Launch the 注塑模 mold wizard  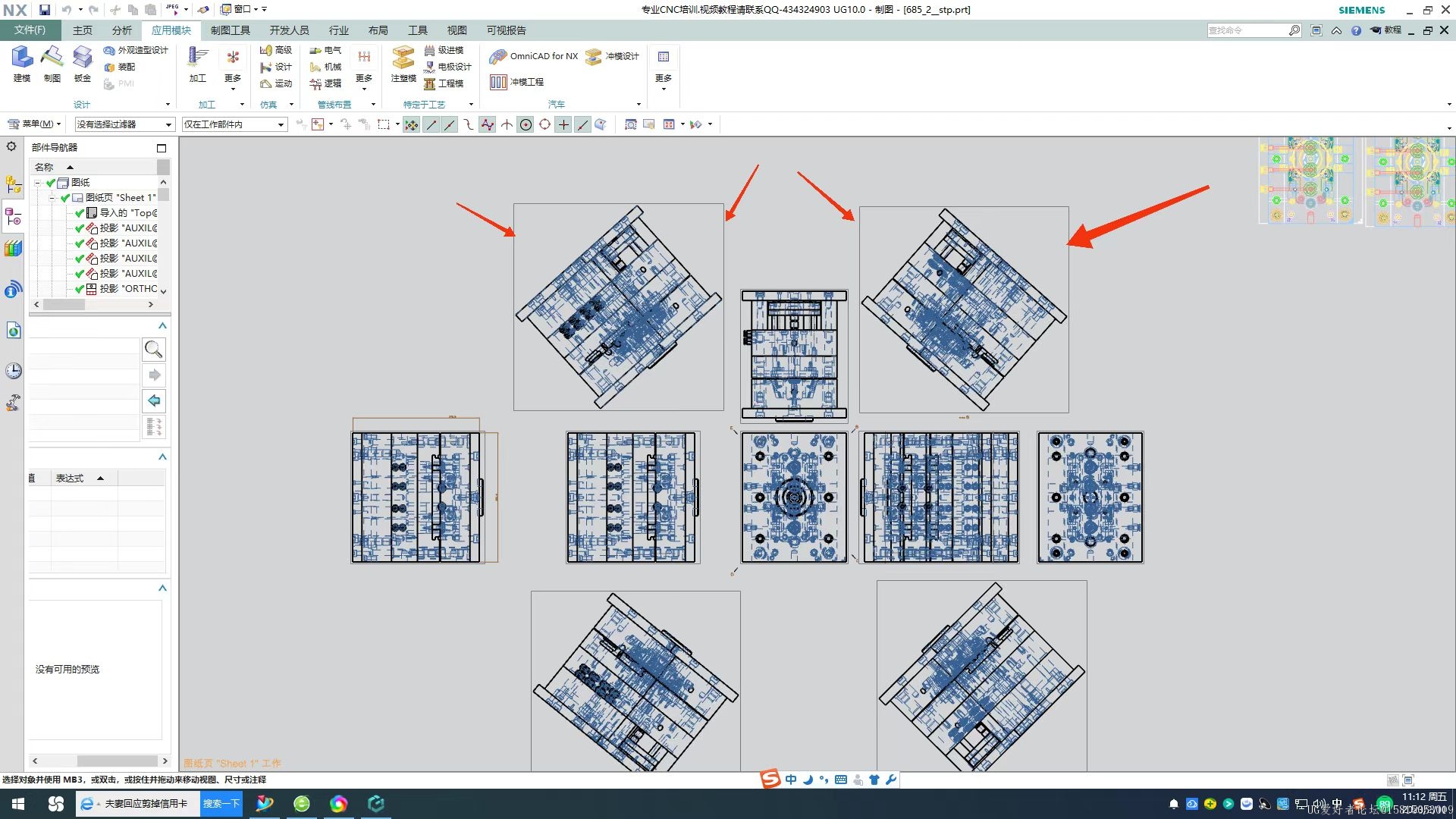(403, 64)
